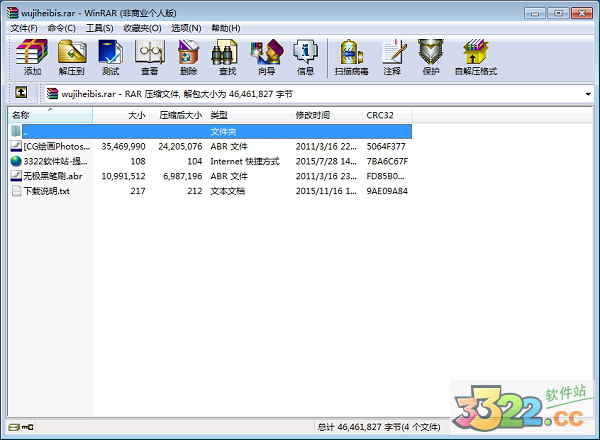The height and width of the screenshot is (440, 600).
Task: Click the 删除 (Delete) toolbar icon
Action: [188, 58]
